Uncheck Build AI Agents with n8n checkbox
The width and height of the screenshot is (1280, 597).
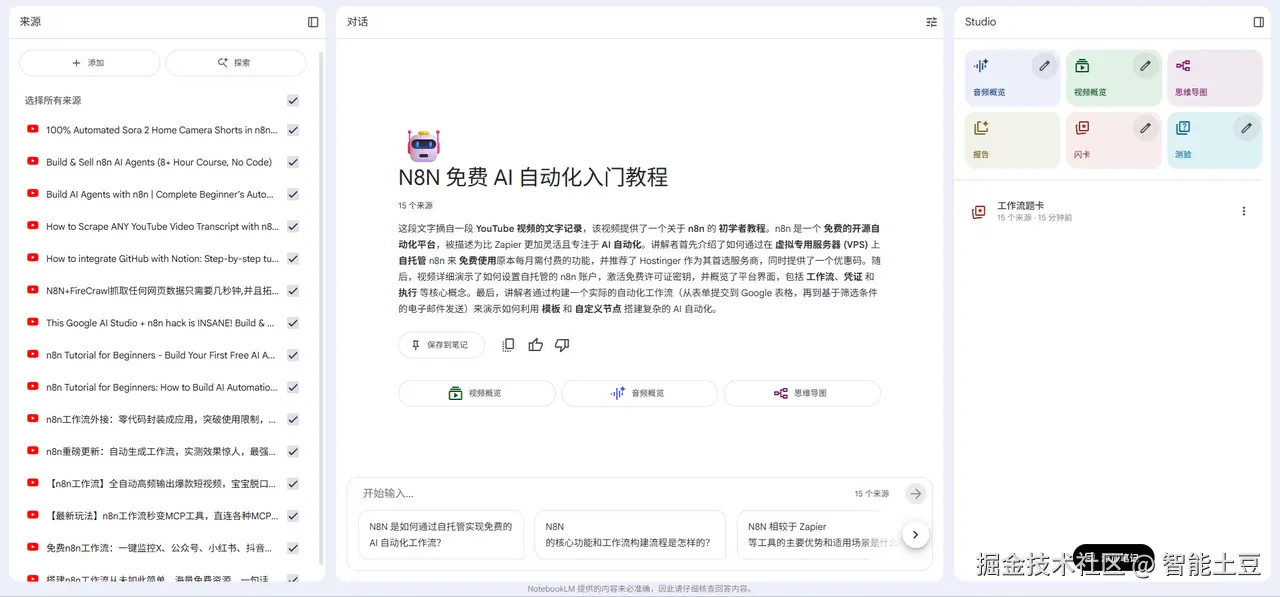293,194
